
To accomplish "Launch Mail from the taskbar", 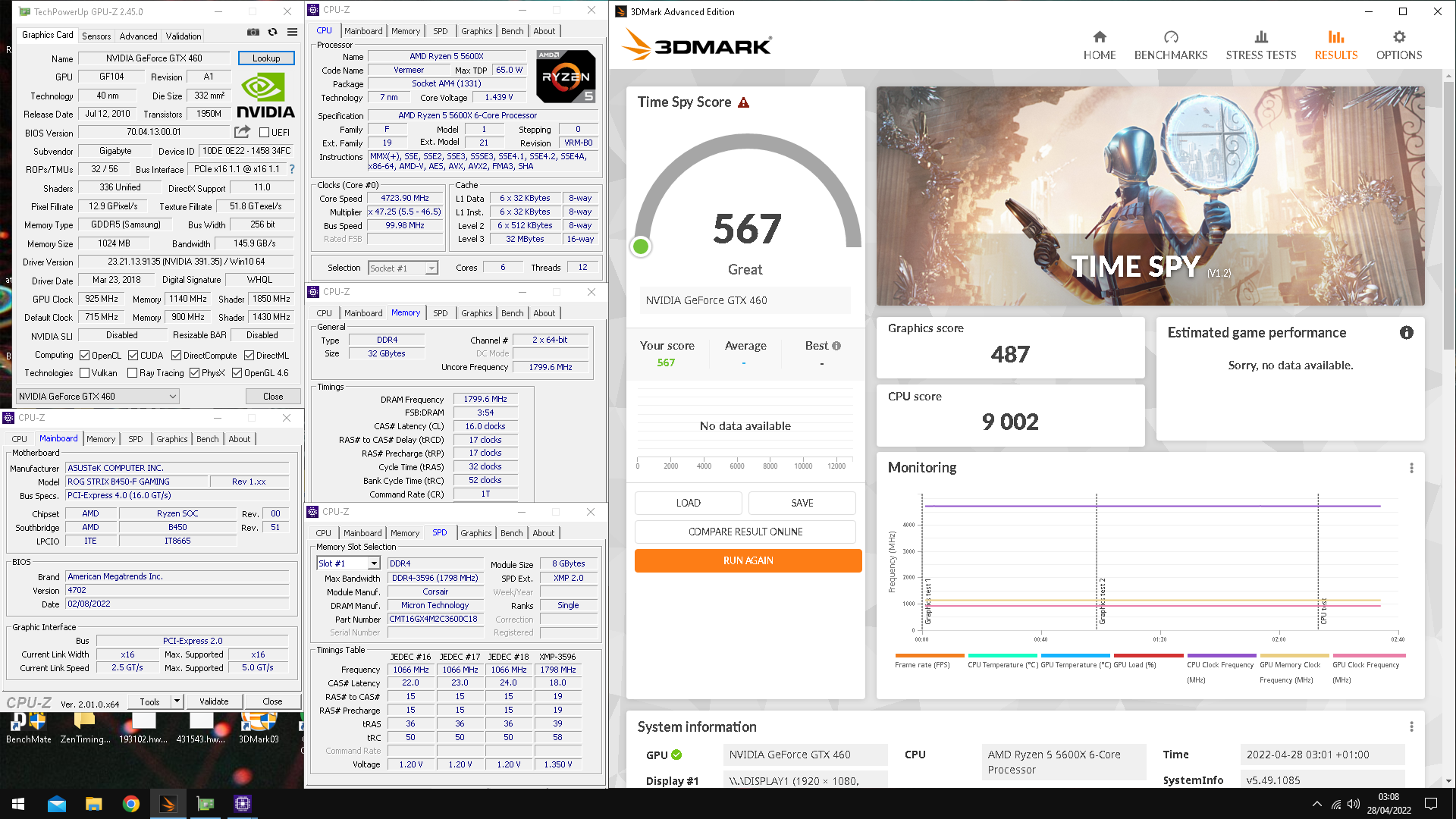I will 57,804.
